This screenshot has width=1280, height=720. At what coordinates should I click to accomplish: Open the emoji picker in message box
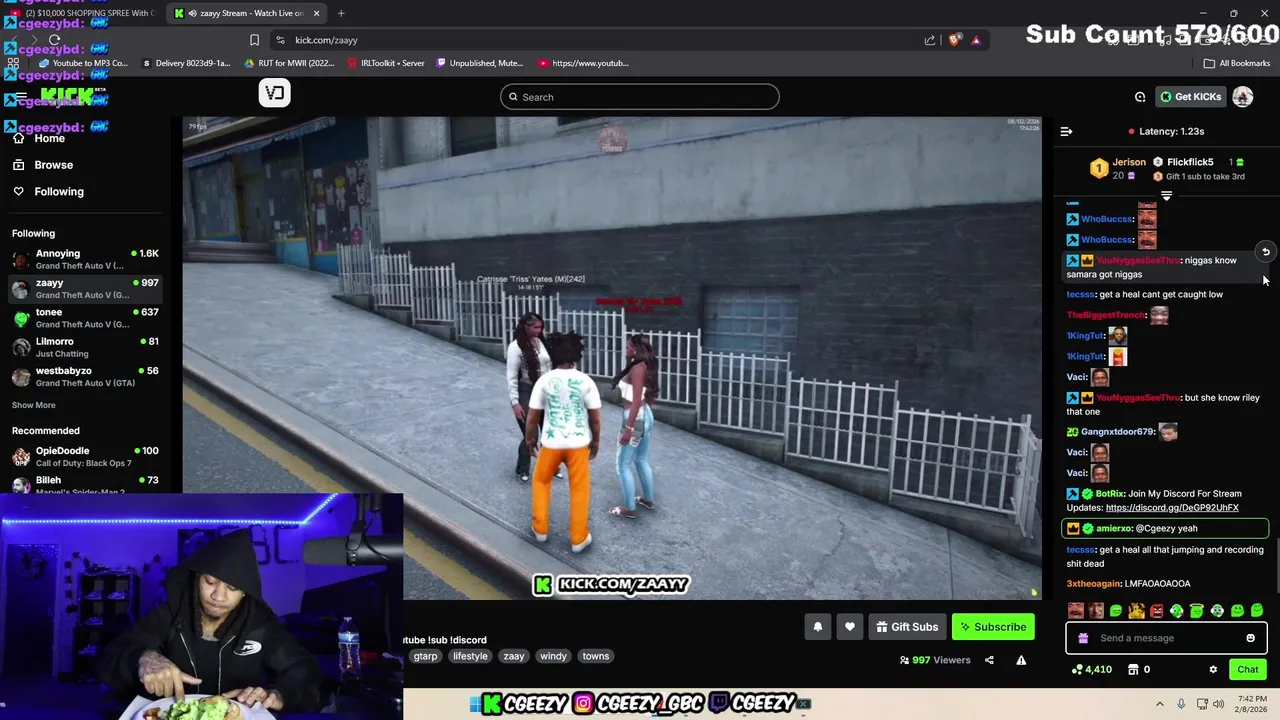pos(1250,638)
